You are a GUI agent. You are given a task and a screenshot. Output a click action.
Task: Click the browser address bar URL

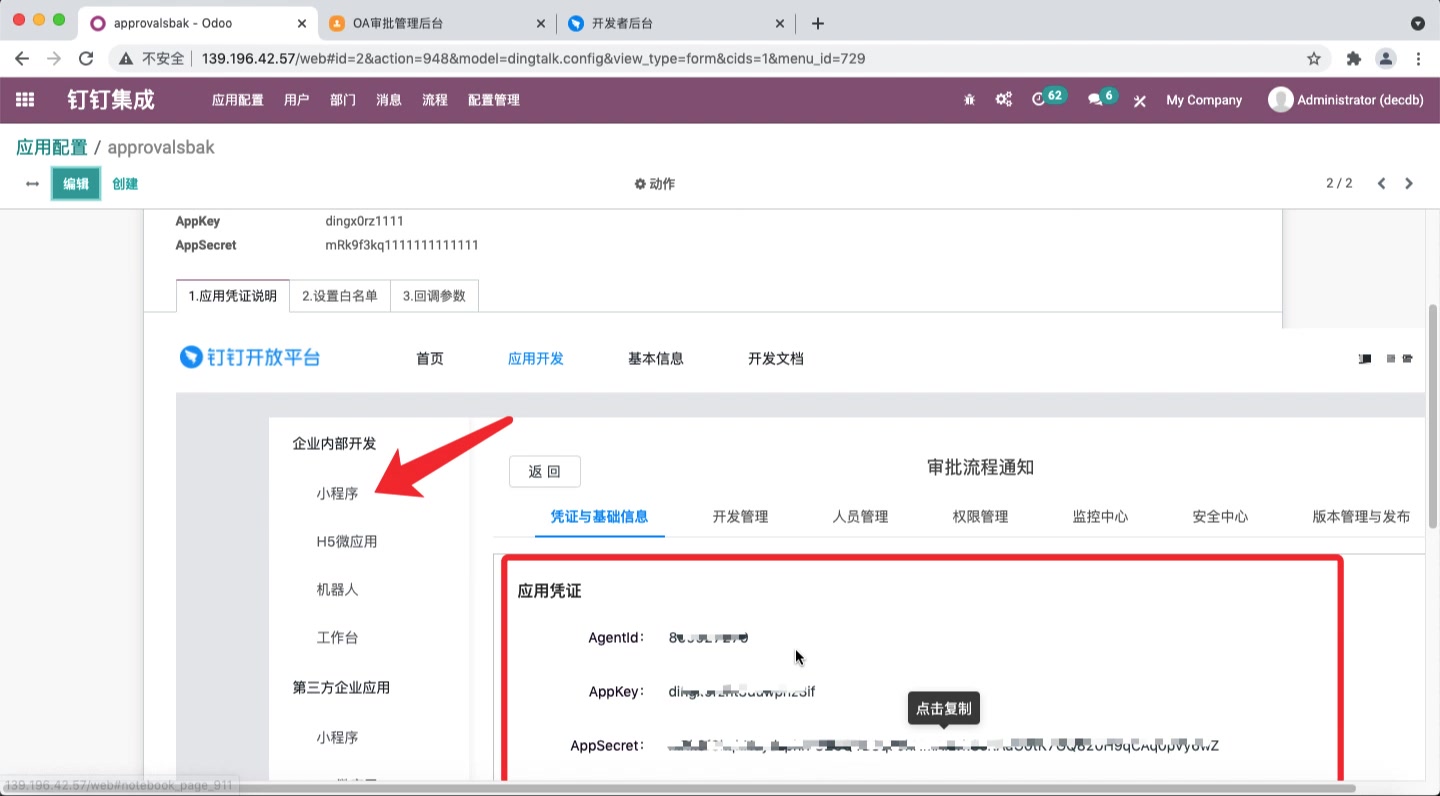[x=533, y=59]
